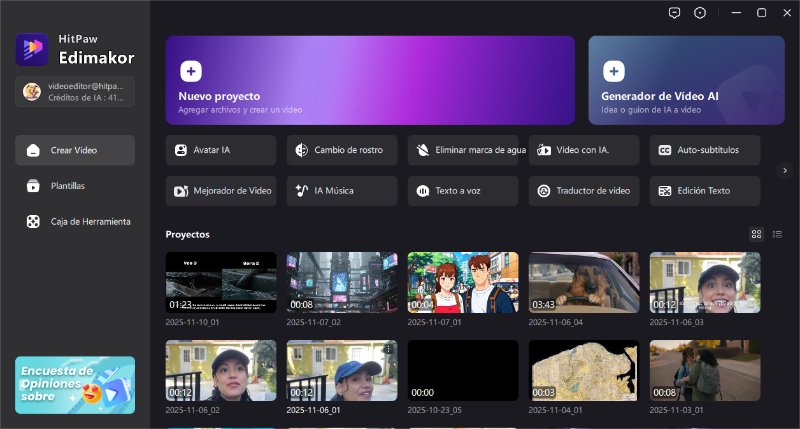
Task: Open the black thumbnail 2025-10-23_05
Action: click(x=463, y=370)
